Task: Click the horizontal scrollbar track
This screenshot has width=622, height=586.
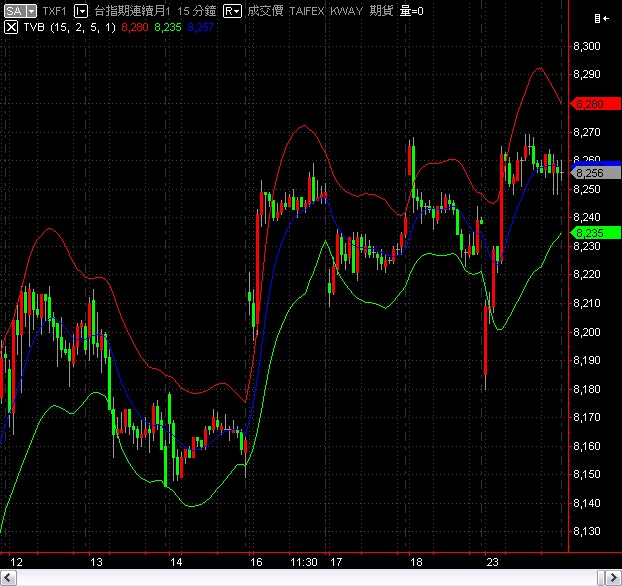Action: (x=307, y=578)
